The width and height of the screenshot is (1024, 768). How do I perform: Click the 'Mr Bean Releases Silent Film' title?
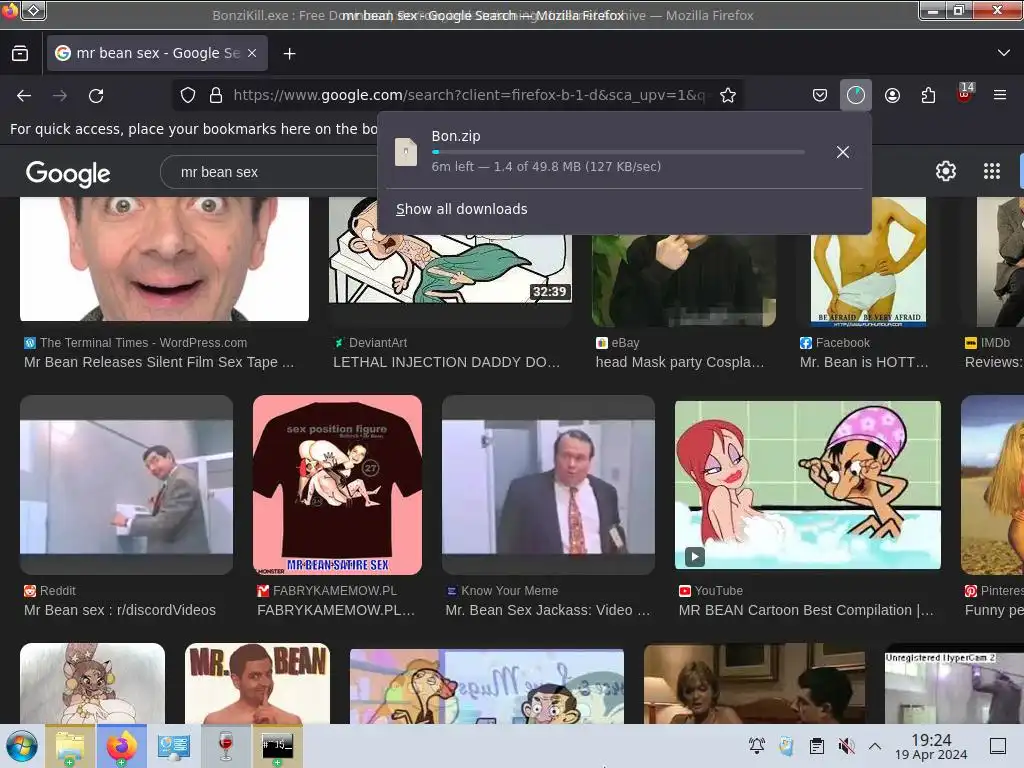click(159, 362)
